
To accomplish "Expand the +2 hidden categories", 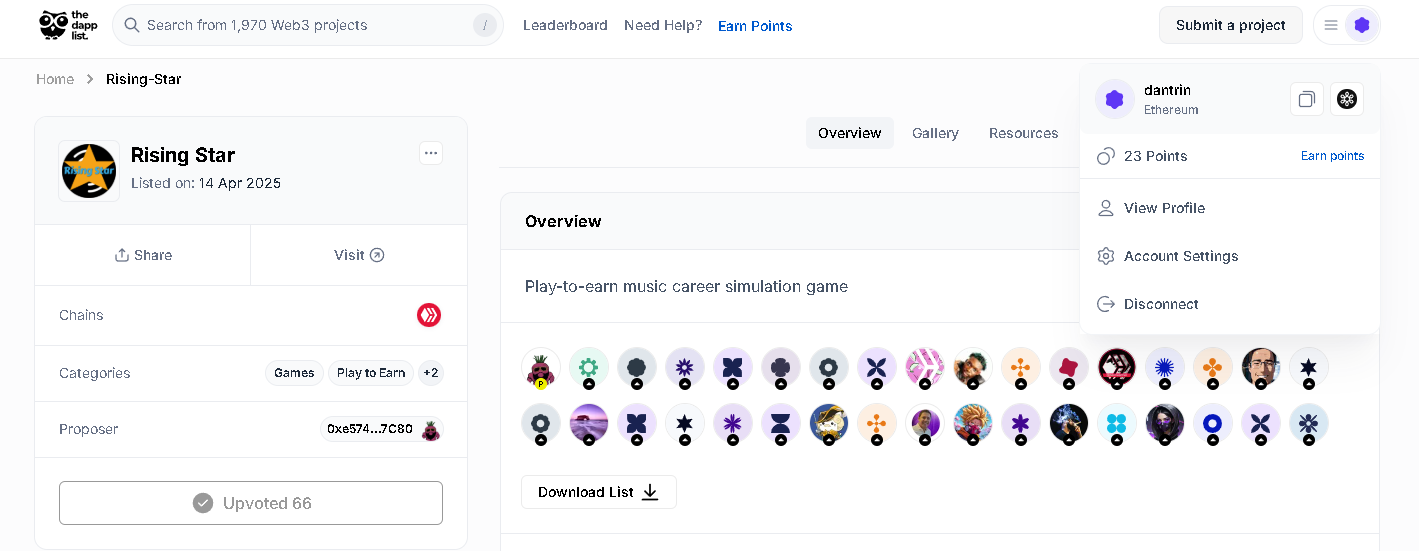I will click(x=431, y=373).
